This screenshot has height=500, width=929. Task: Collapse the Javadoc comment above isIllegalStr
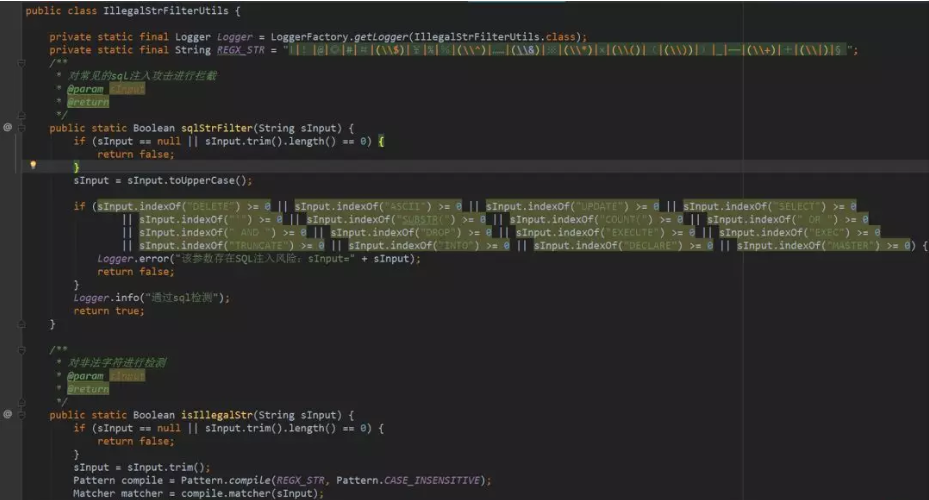[21, 350]
